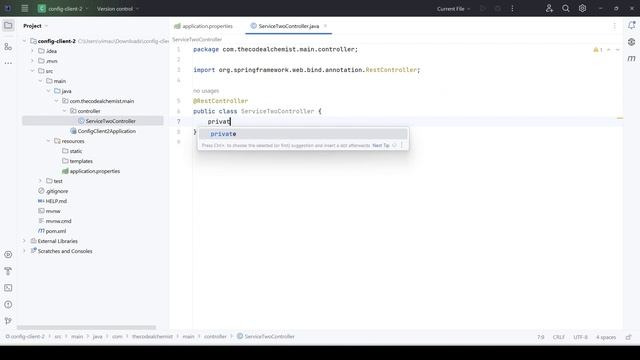Open the Structure tool window icon

[8, 47]
